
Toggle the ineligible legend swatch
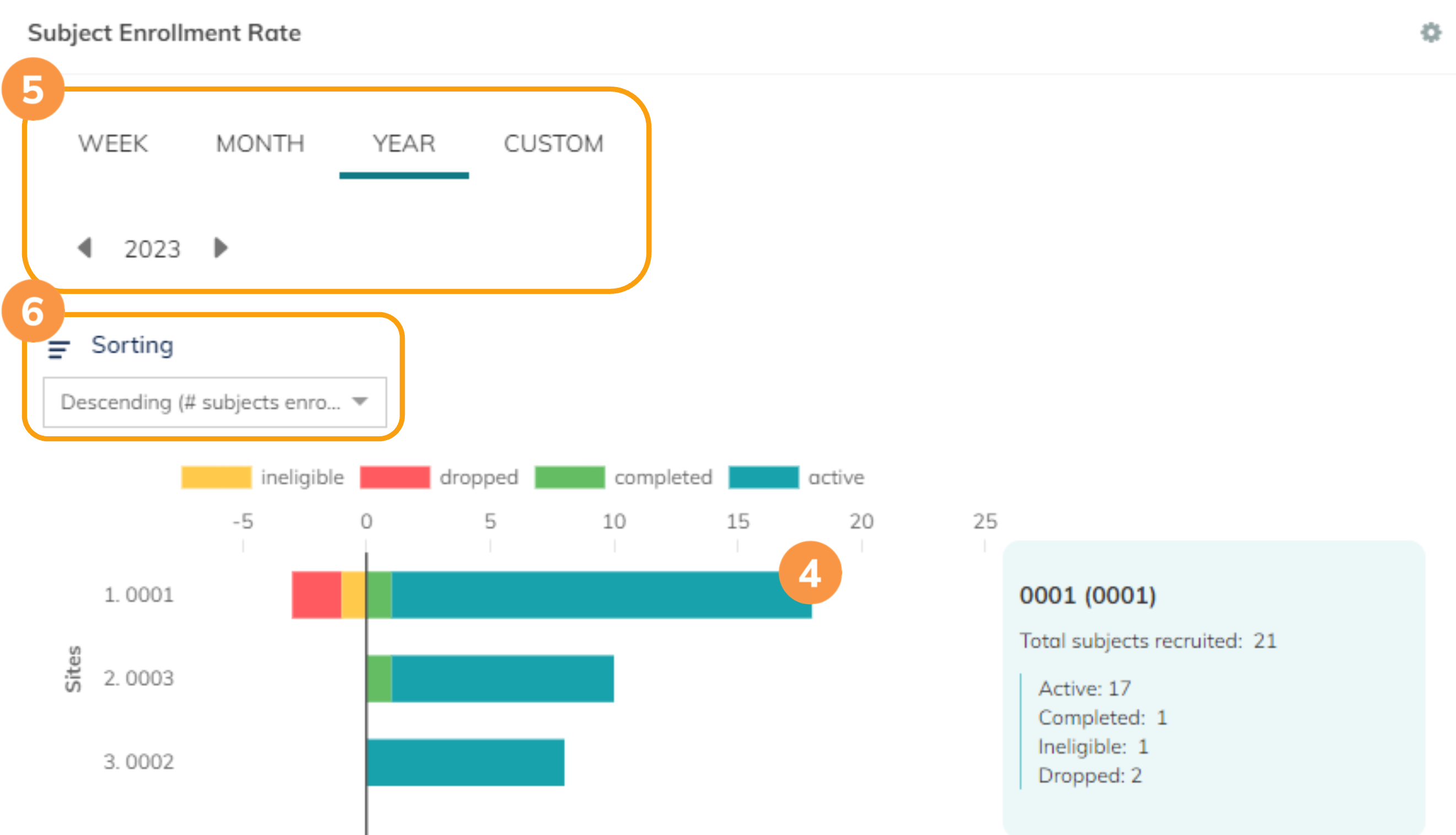pos(216,477)
